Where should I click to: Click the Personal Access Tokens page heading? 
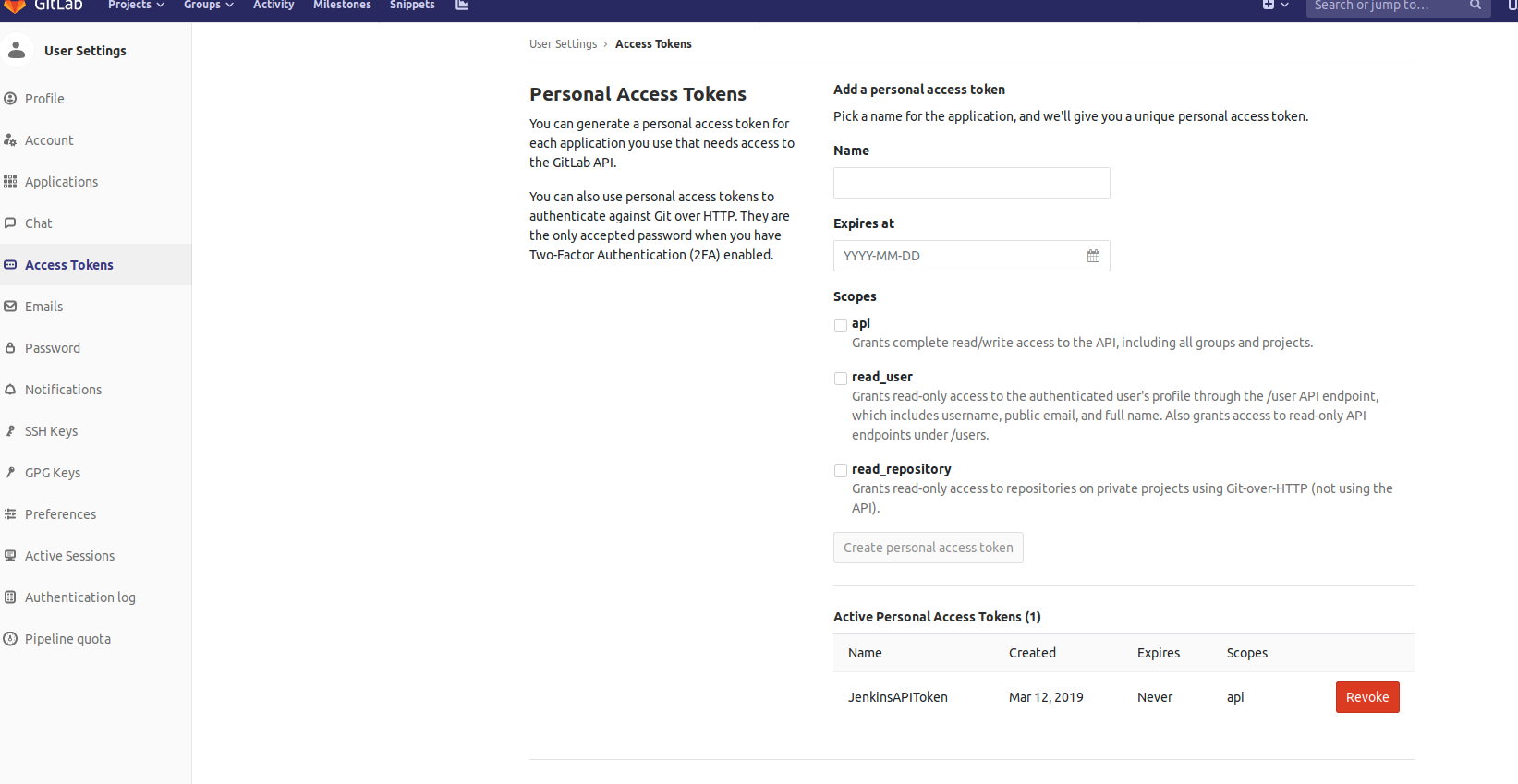pos(638,94)
